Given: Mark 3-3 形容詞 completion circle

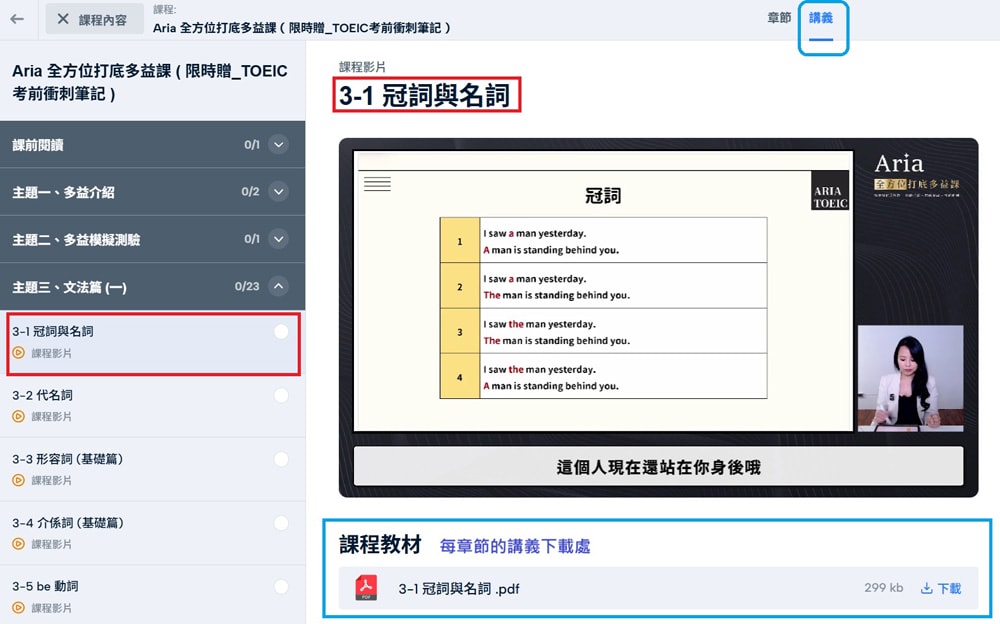Looking at the screenshot, I should pyautogui.click(x=281, y=459).
